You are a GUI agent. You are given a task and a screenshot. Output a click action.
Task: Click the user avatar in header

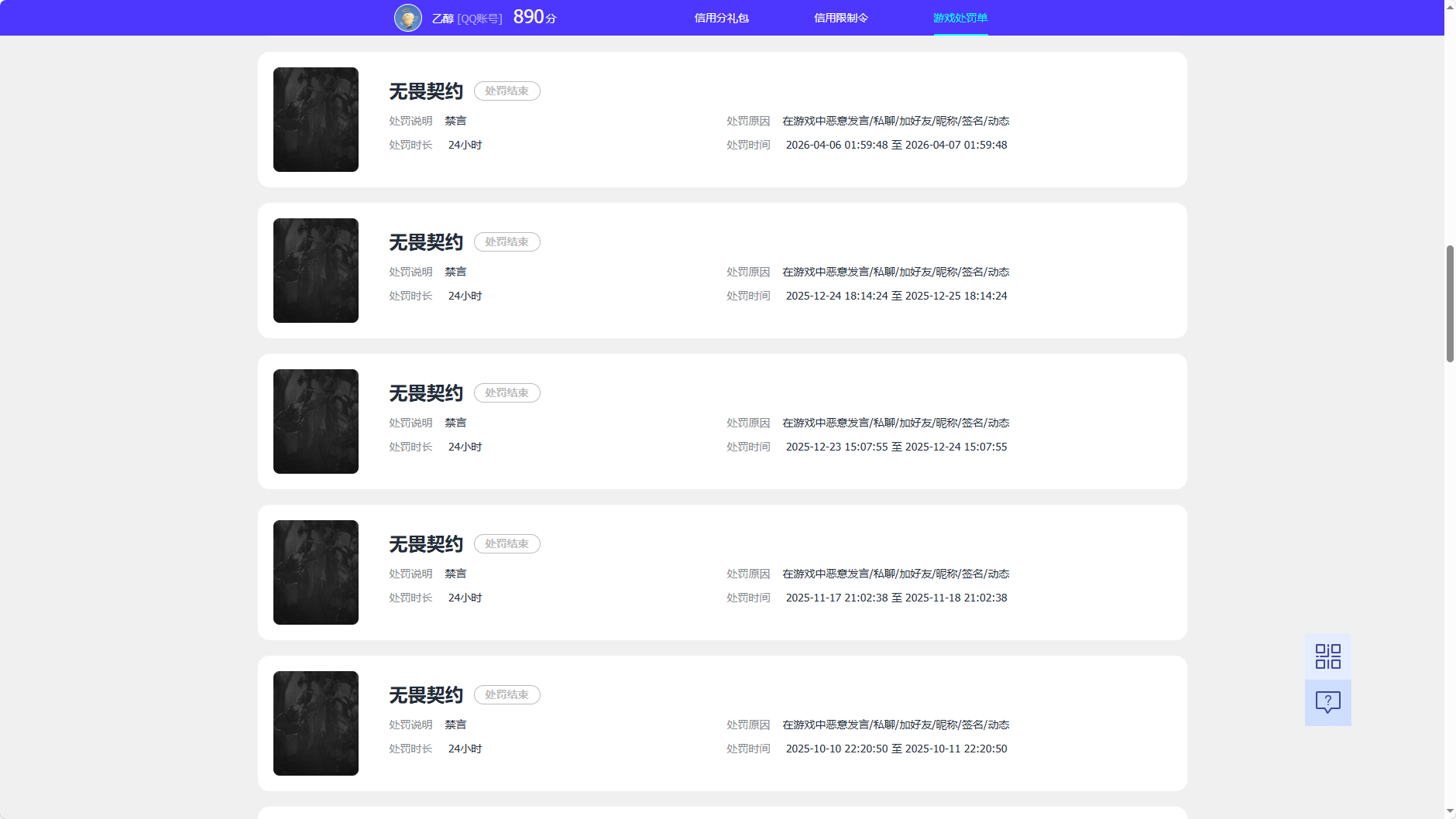pos(408,18)
